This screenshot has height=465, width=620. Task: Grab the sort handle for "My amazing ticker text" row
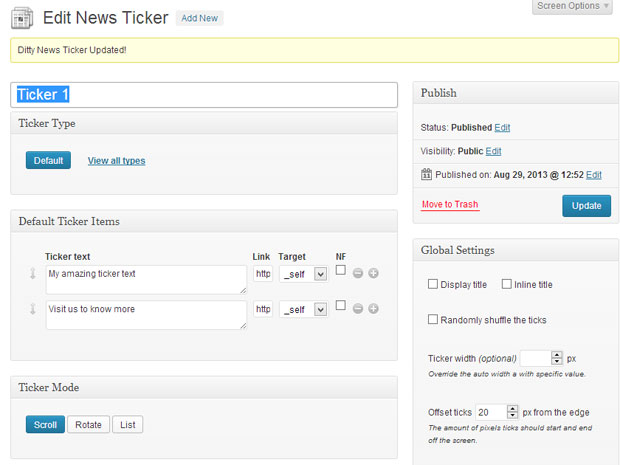point(33,273)
